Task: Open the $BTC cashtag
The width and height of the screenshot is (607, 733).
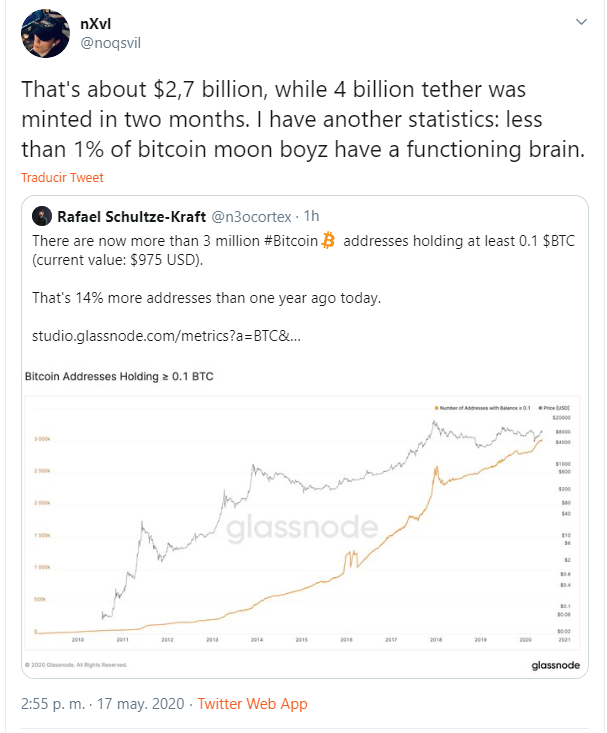Action: tap(558, 241)
